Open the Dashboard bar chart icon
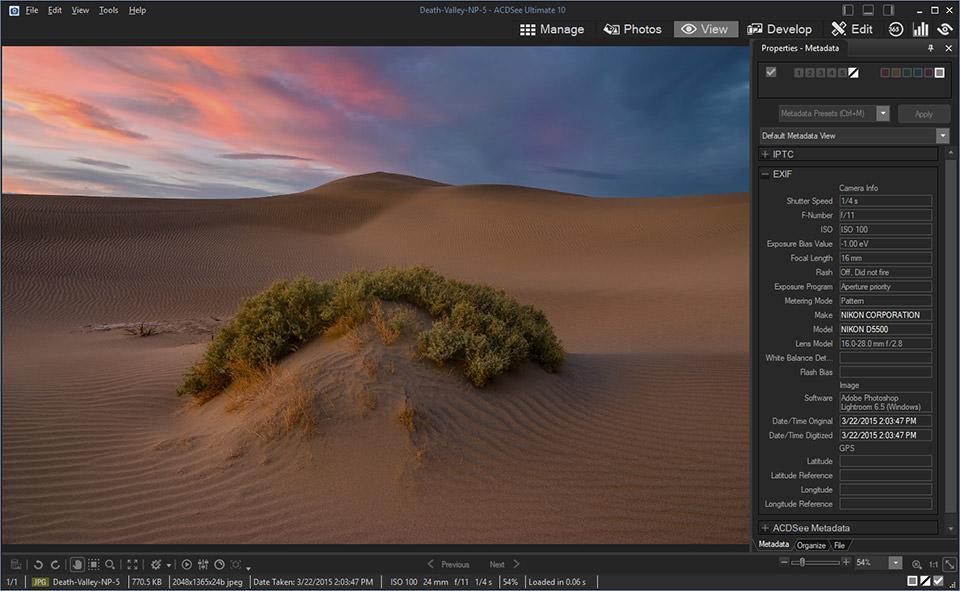The width and height of the screenshot is (960, 591). pos(920,29)
